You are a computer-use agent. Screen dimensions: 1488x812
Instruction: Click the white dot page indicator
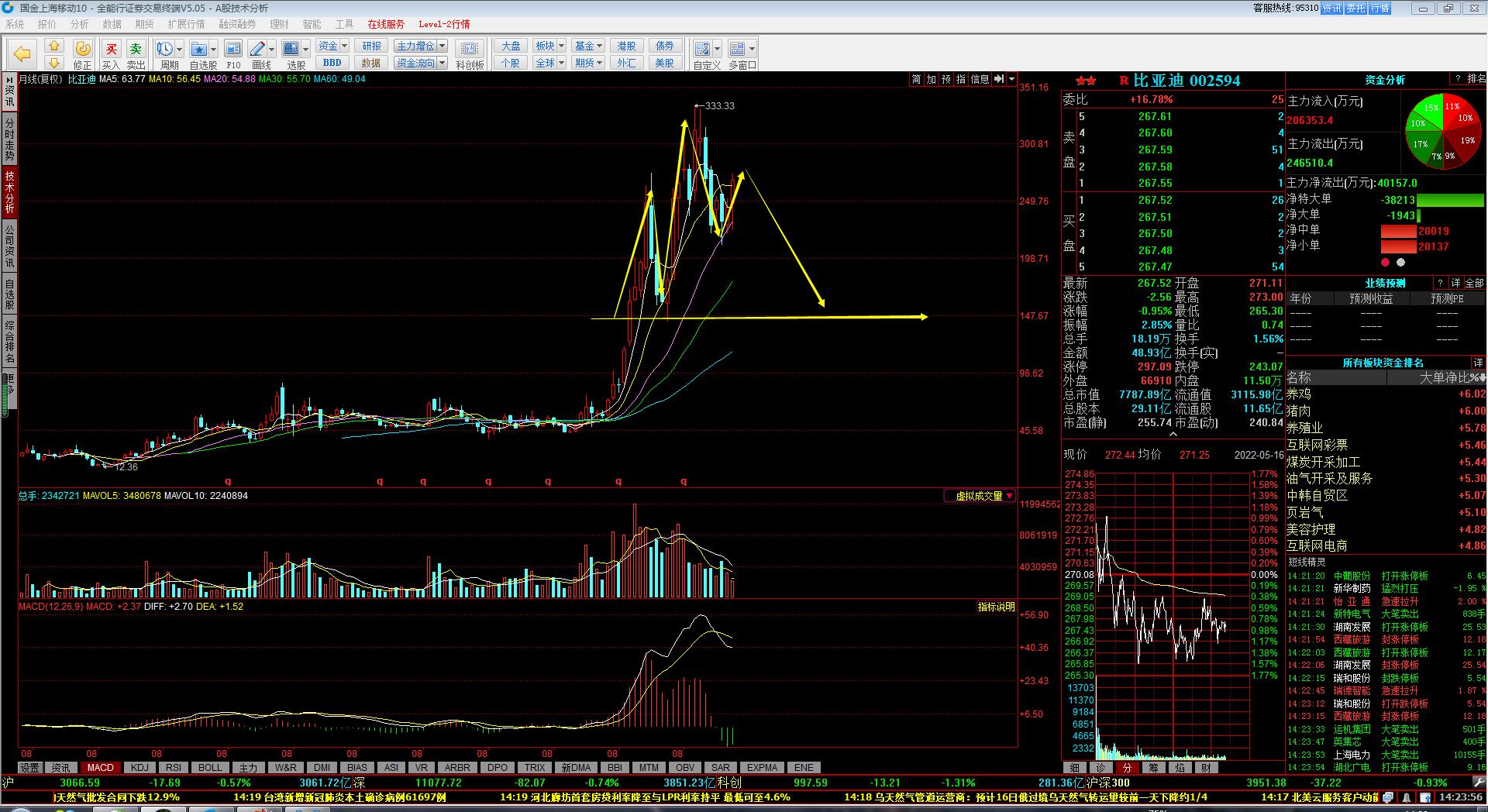[1400, 263]
